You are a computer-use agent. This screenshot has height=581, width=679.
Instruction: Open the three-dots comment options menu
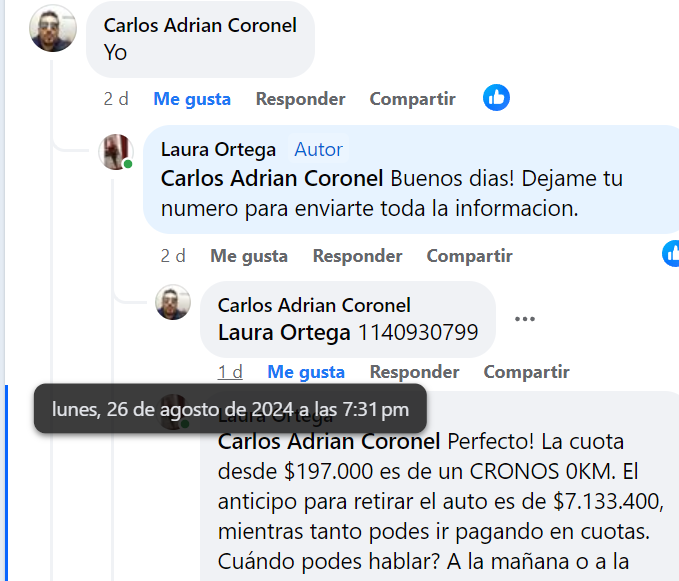click(x=525, y=319)
